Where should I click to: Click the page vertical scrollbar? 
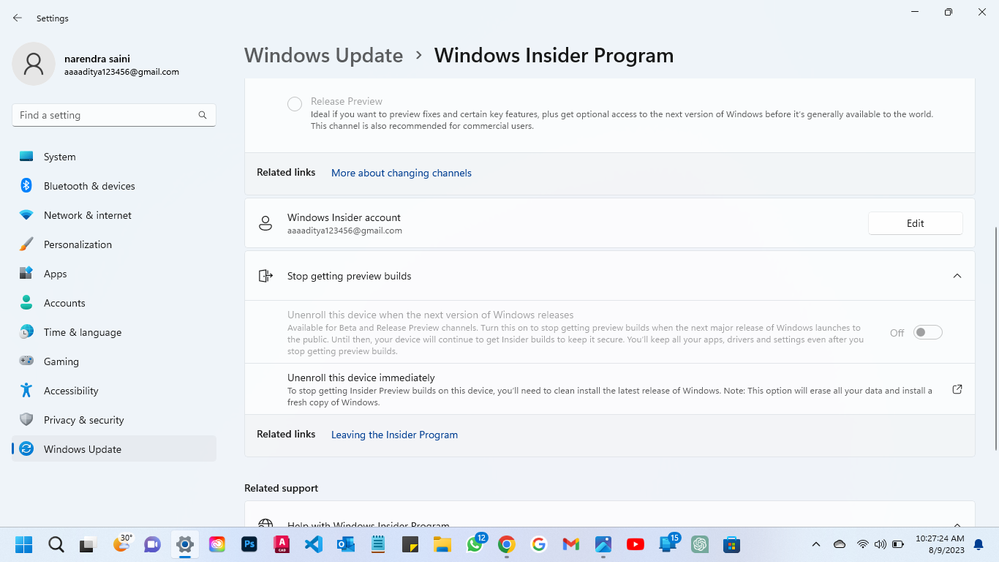995,338
